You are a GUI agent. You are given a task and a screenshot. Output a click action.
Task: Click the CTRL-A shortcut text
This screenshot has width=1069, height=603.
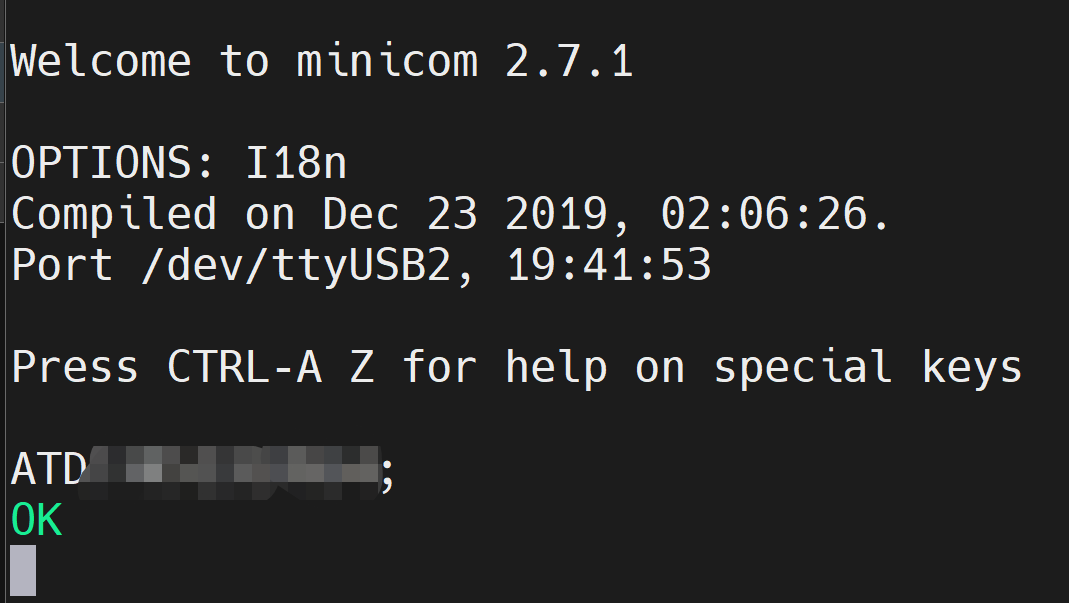244,367
